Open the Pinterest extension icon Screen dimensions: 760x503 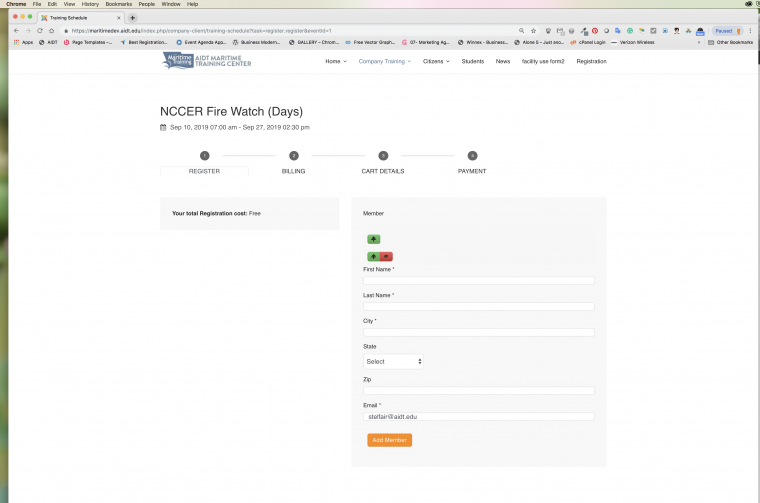pyautogui.click(x=595, y=31)
